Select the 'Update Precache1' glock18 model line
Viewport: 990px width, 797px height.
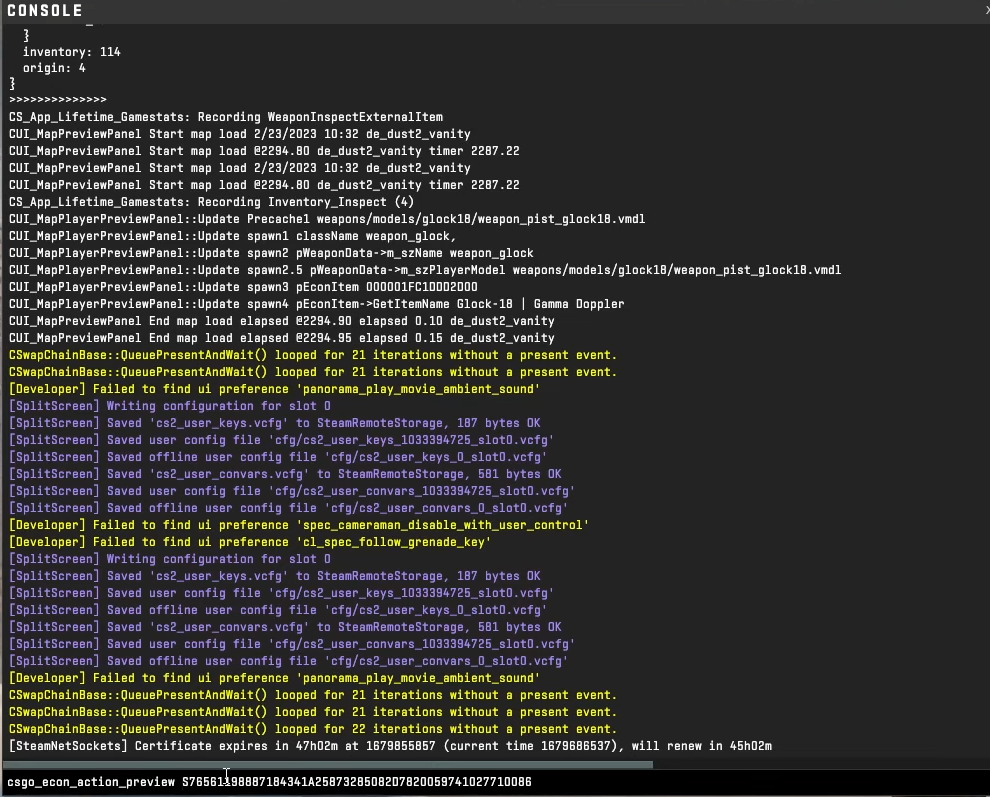(327, 219)
